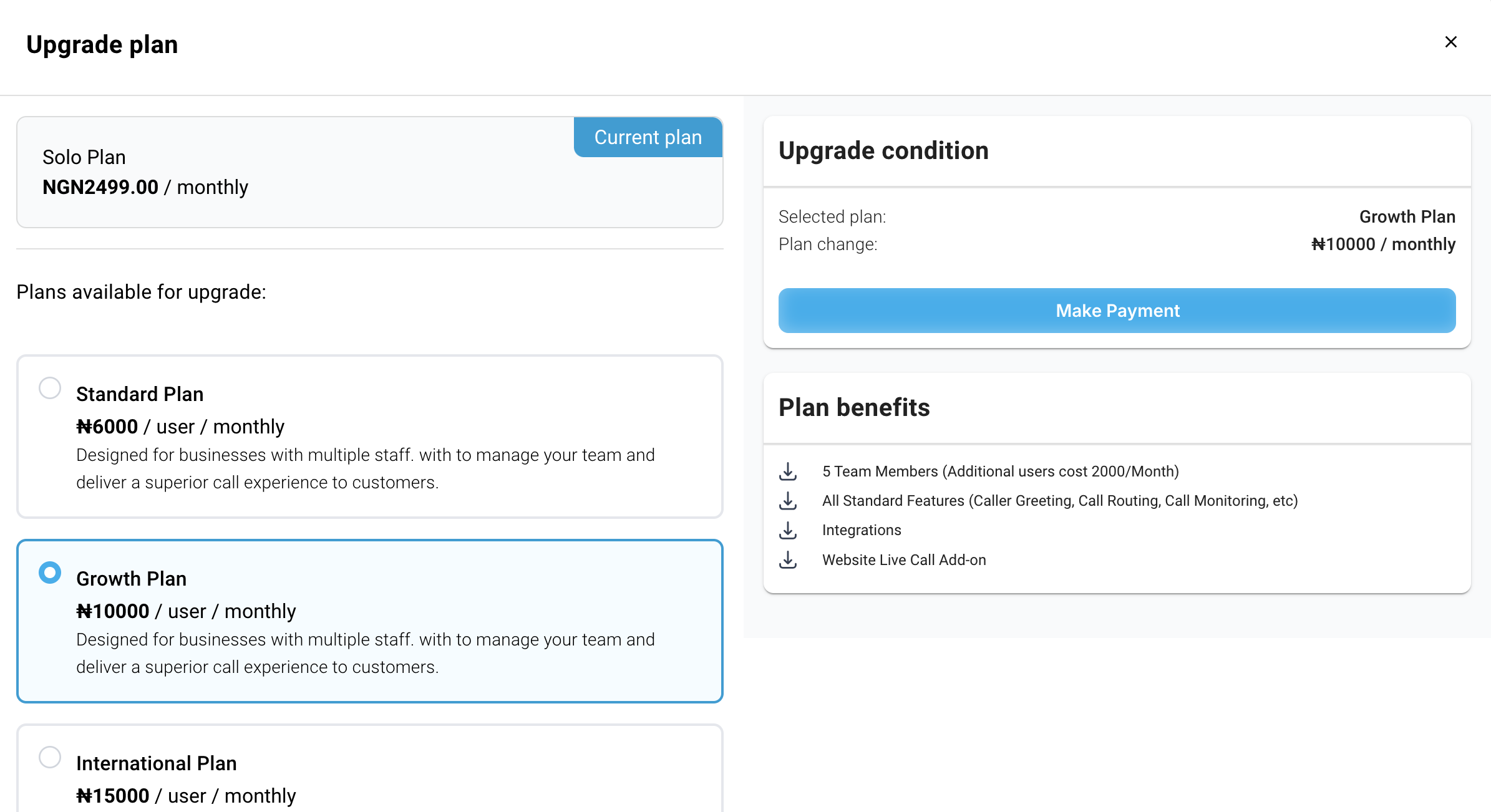The height and width of the screenshot is (812, 1491).
Task: Click the Website Live Call Add-on text
Action: coord(904,560)
